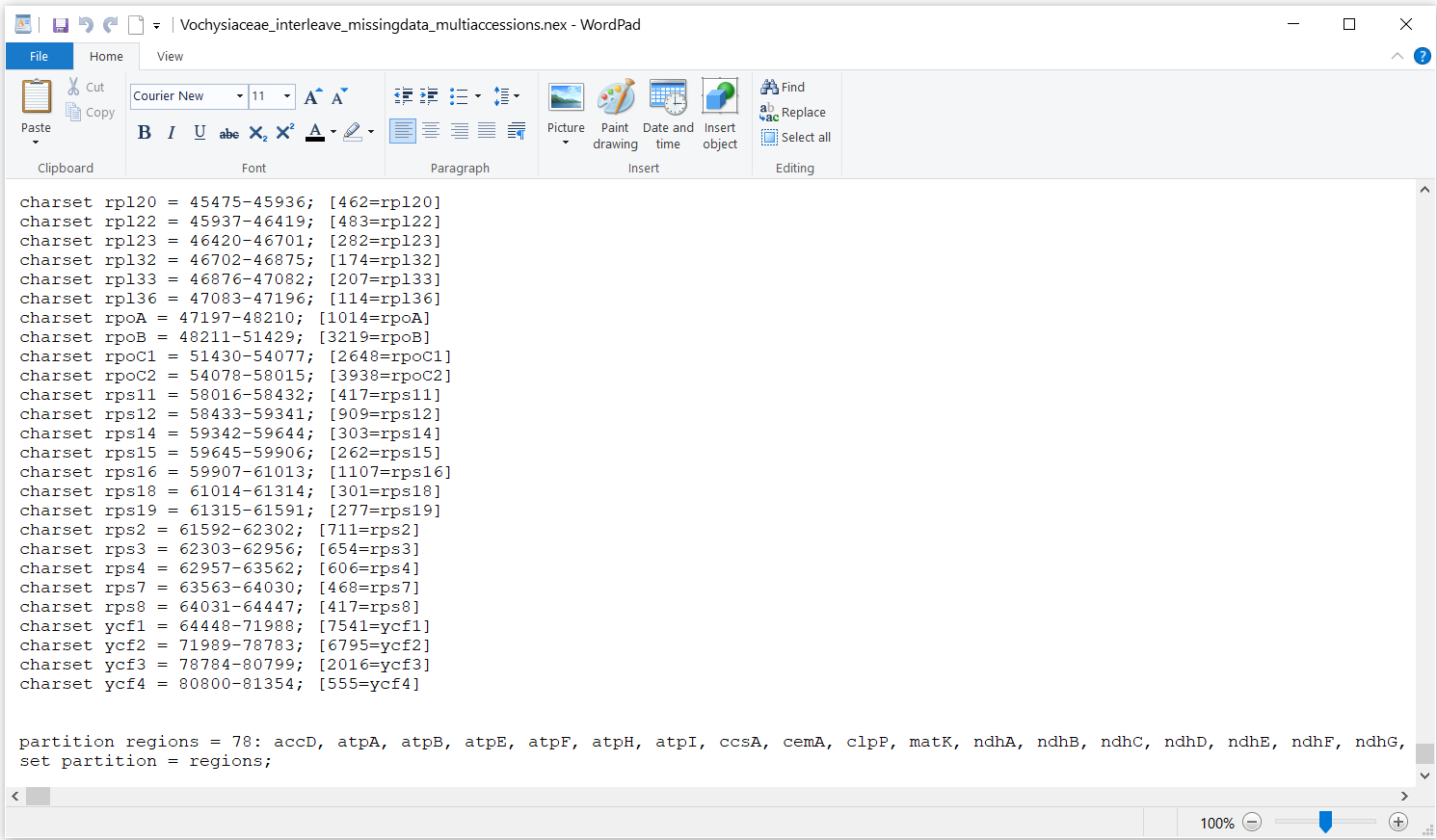Open the Line spacing dropdown
This screenshot has height=840, width=1437.
(x=507, y=96)
